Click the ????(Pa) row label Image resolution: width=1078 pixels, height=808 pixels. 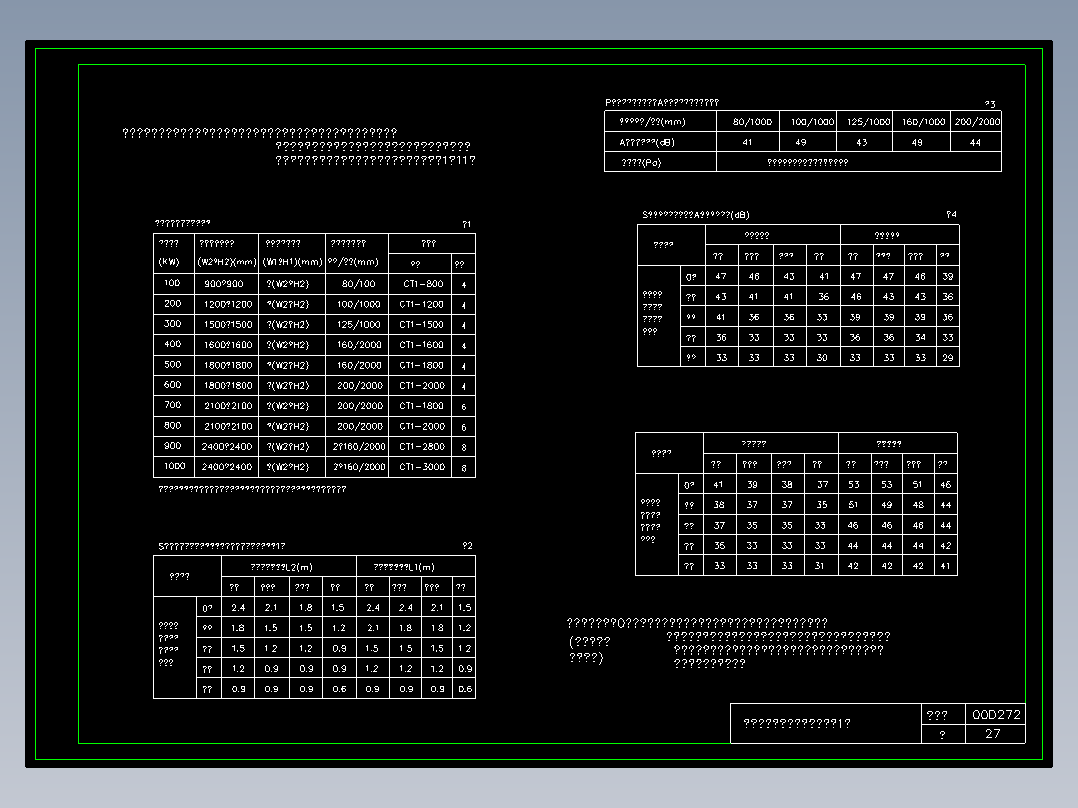click(641, 163)
